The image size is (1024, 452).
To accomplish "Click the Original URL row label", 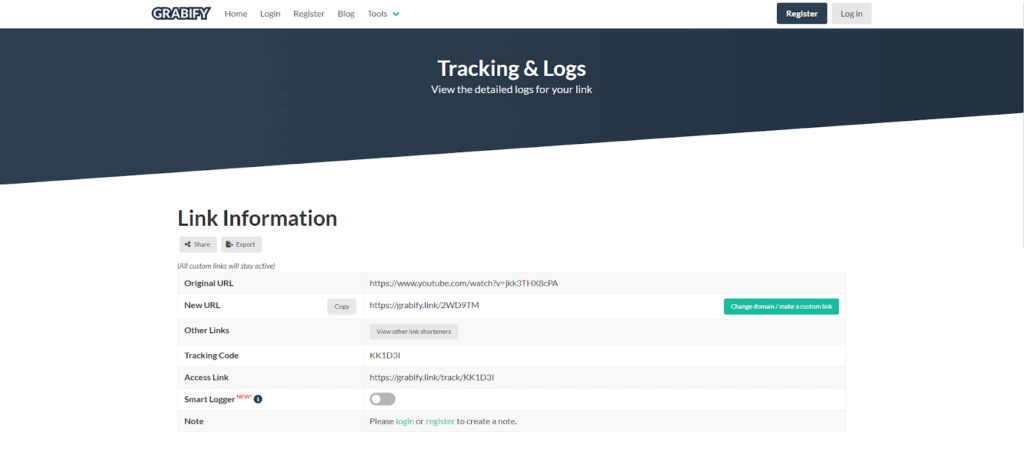I will 209,283.
